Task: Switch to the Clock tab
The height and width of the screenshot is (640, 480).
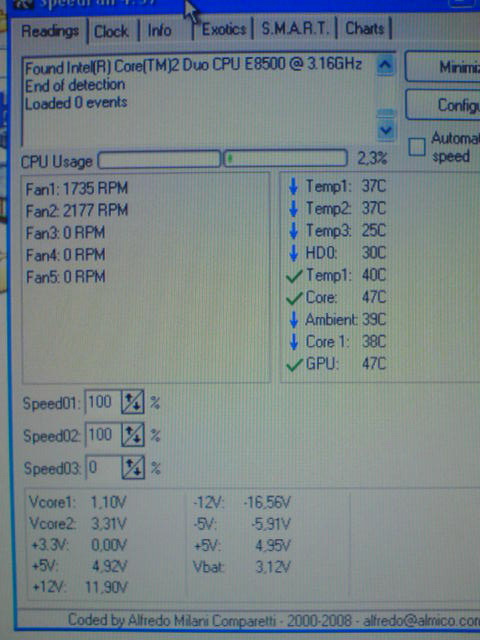Action: coord(111,31)
